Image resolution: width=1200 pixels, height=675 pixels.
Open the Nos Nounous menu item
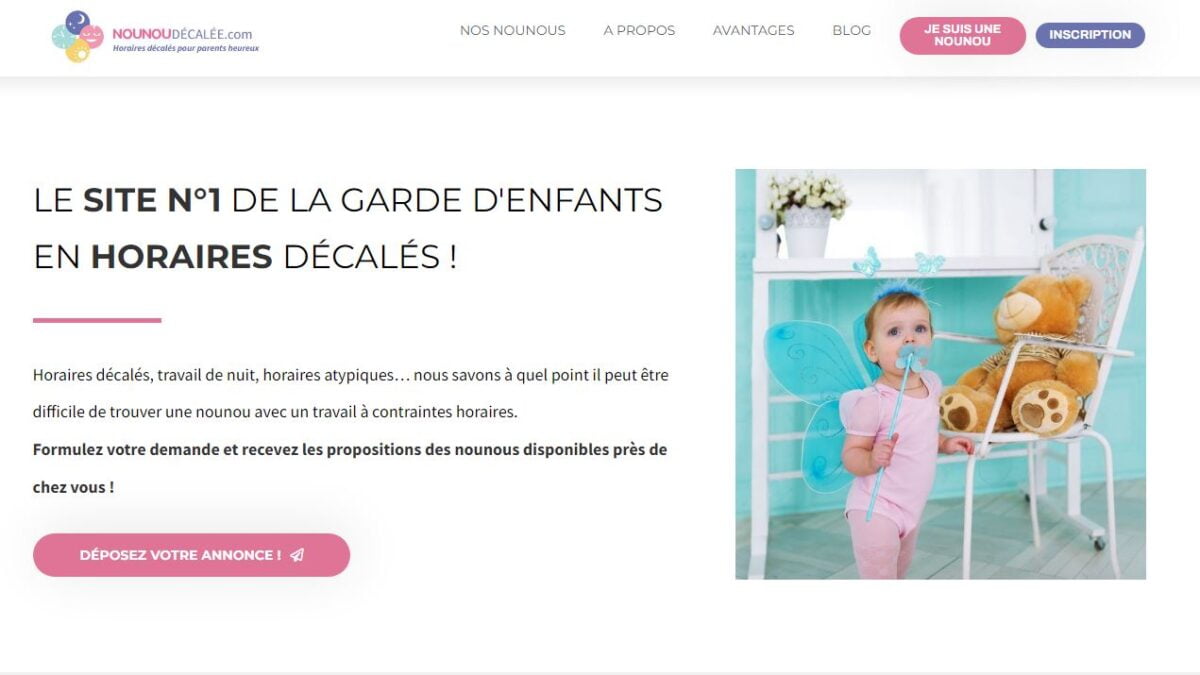point(512,31)
